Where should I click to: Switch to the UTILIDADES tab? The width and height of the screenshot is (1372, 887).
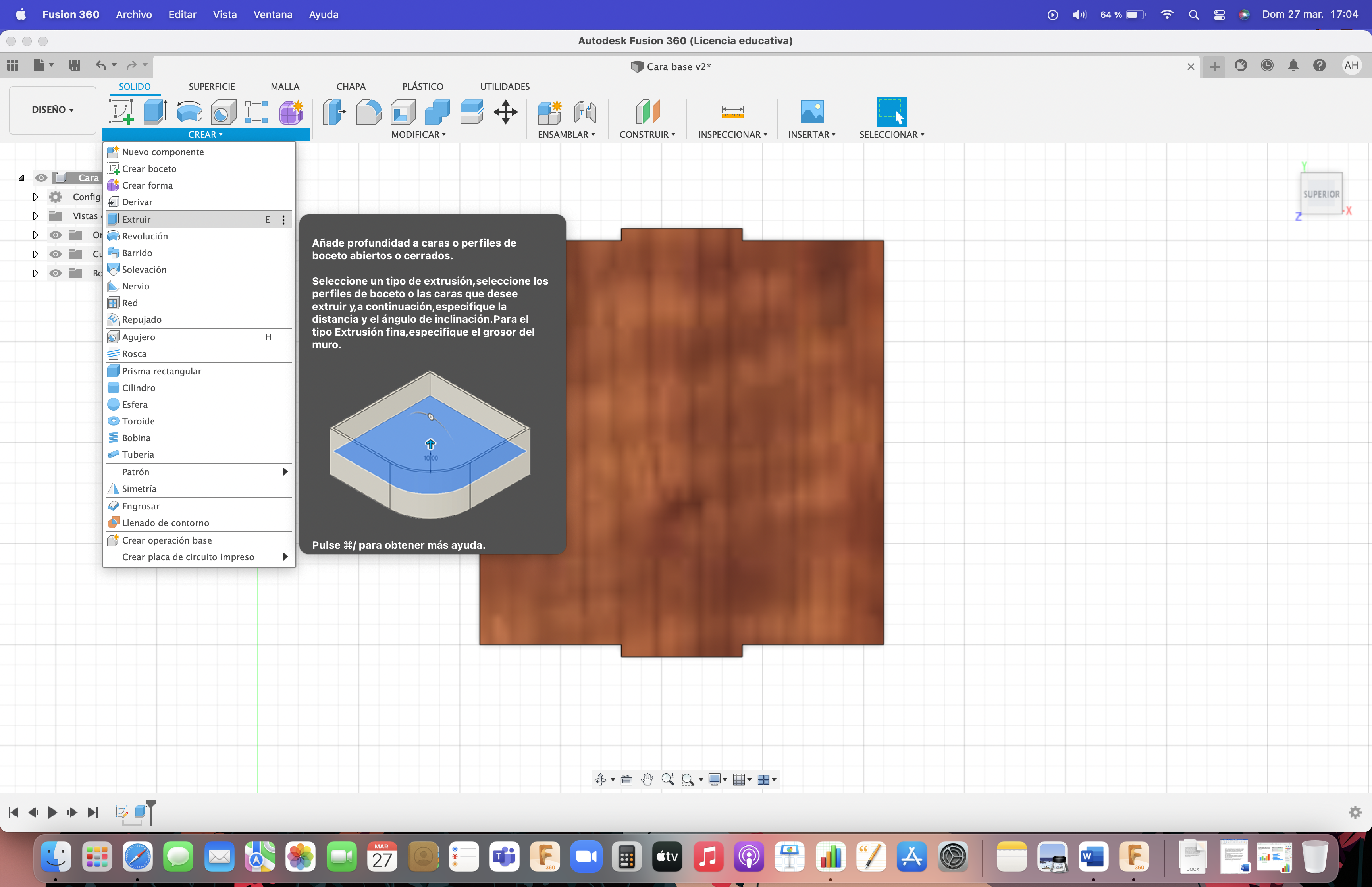point(505,87)
